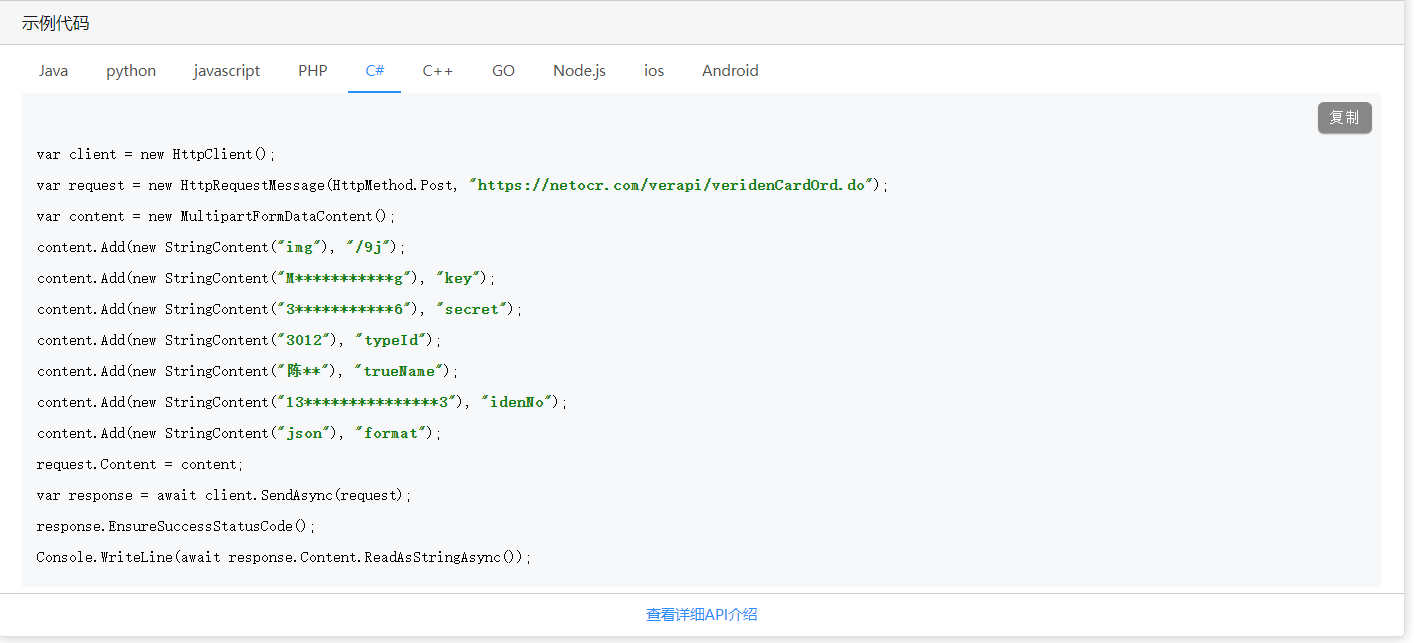Select the javascript tab

coord(227,71)
